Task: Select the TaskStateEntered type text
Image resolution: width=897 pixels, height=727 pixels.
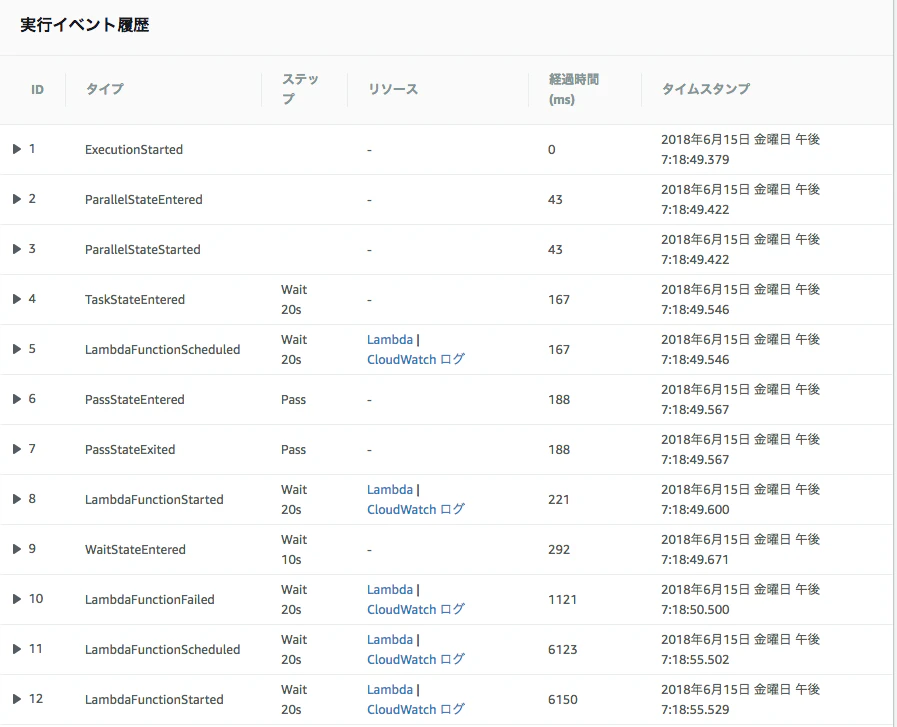Action: pyautogui.click(x=135, y=300)
